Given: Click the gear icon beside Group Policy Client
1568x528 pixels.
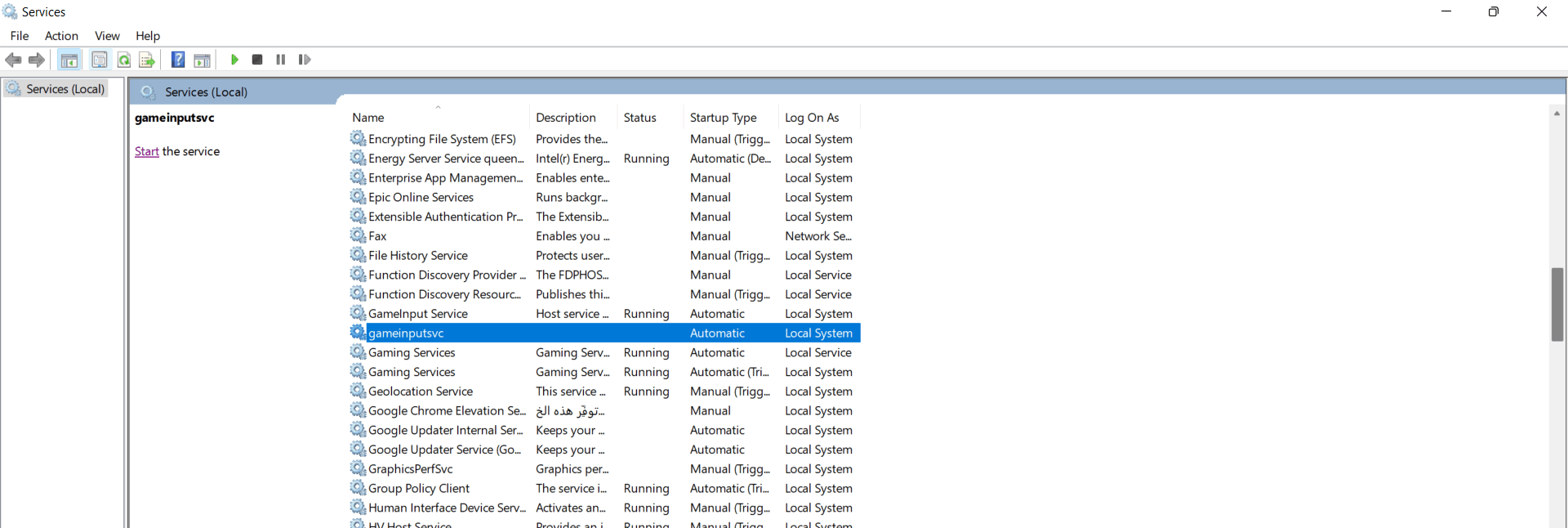Looking at the screenshot, I should [358, 488].
